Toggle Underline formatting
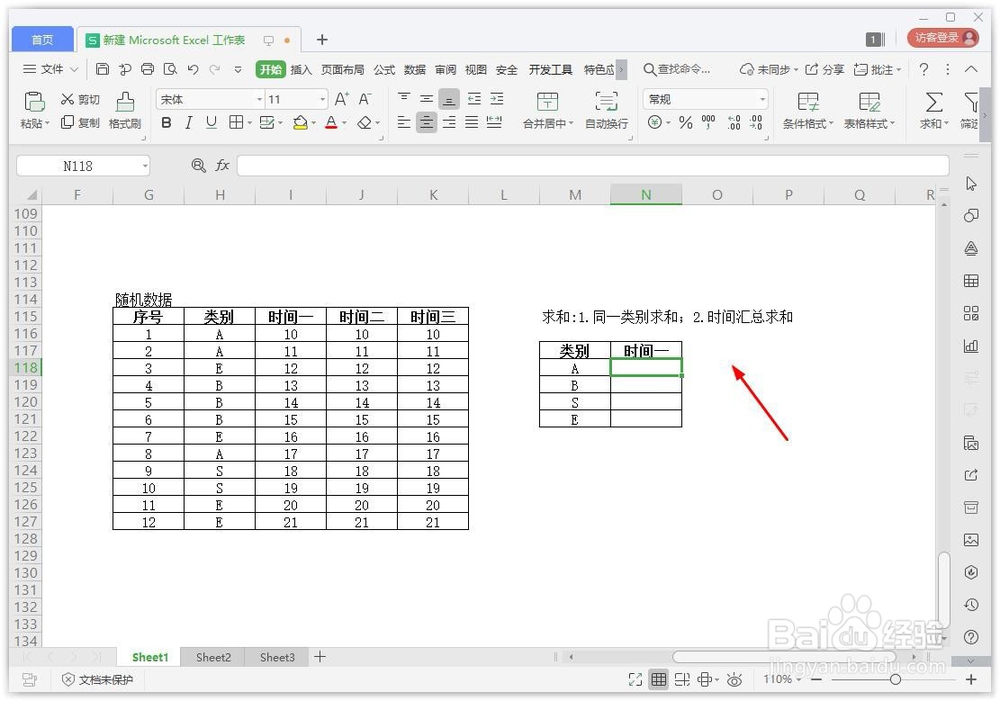 (211, 122)
